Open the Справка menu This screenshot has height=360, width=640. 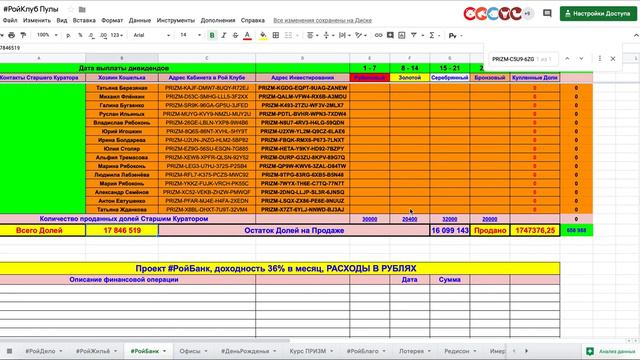(253, 20)
